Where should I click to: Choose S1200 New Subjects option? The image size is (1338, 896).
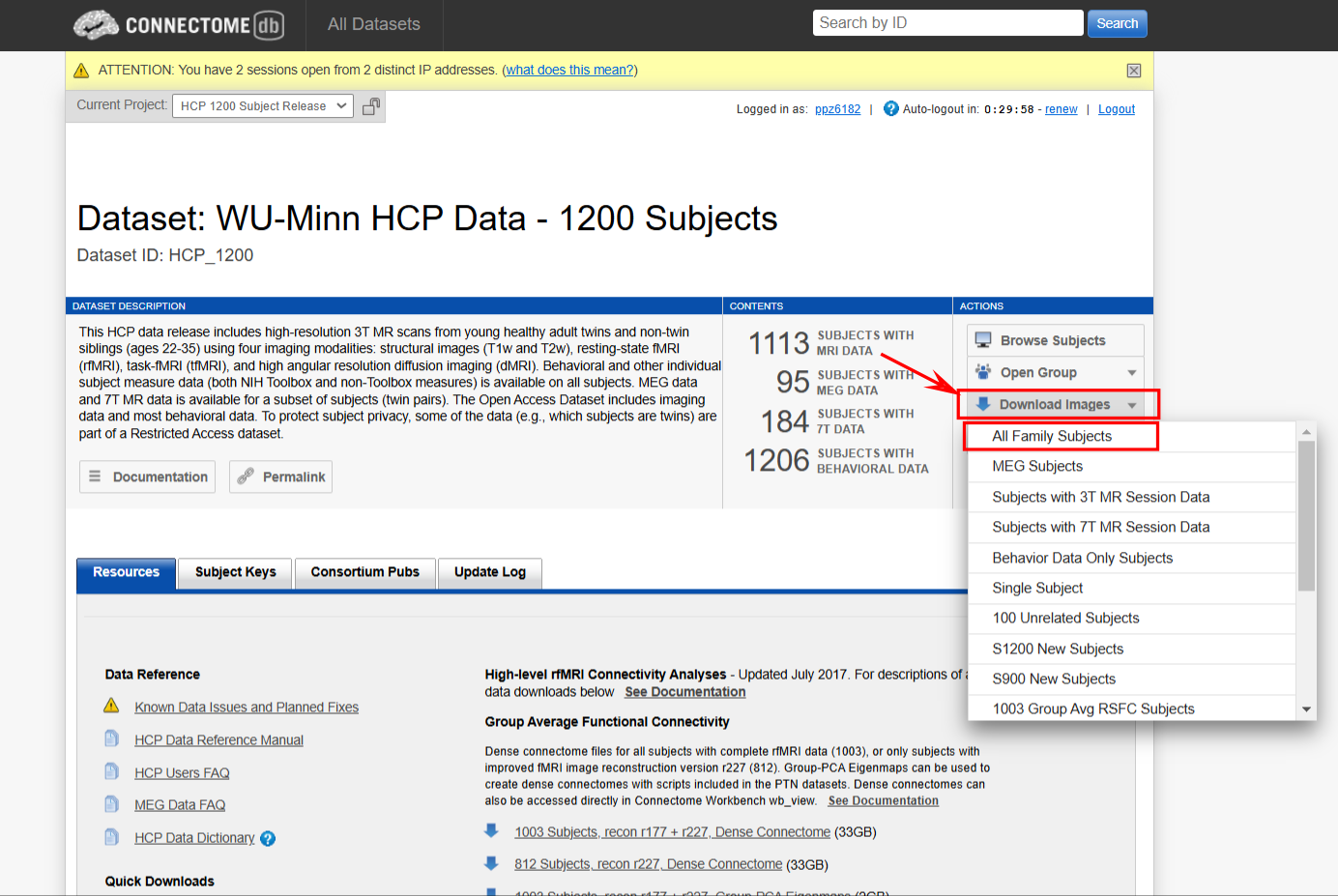tap(1131, 649)
